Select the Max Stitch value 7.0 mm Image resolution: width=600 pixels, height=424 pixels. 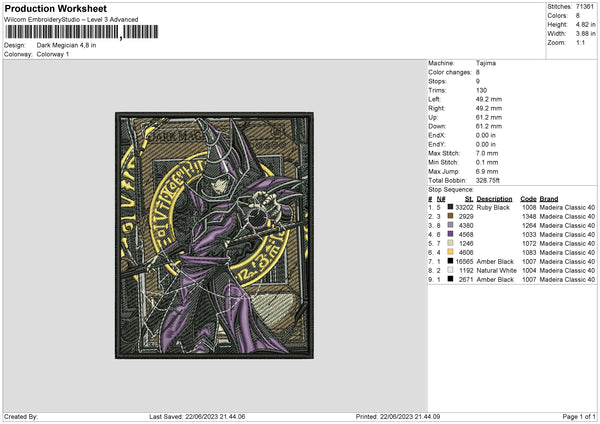coord(487,153)
